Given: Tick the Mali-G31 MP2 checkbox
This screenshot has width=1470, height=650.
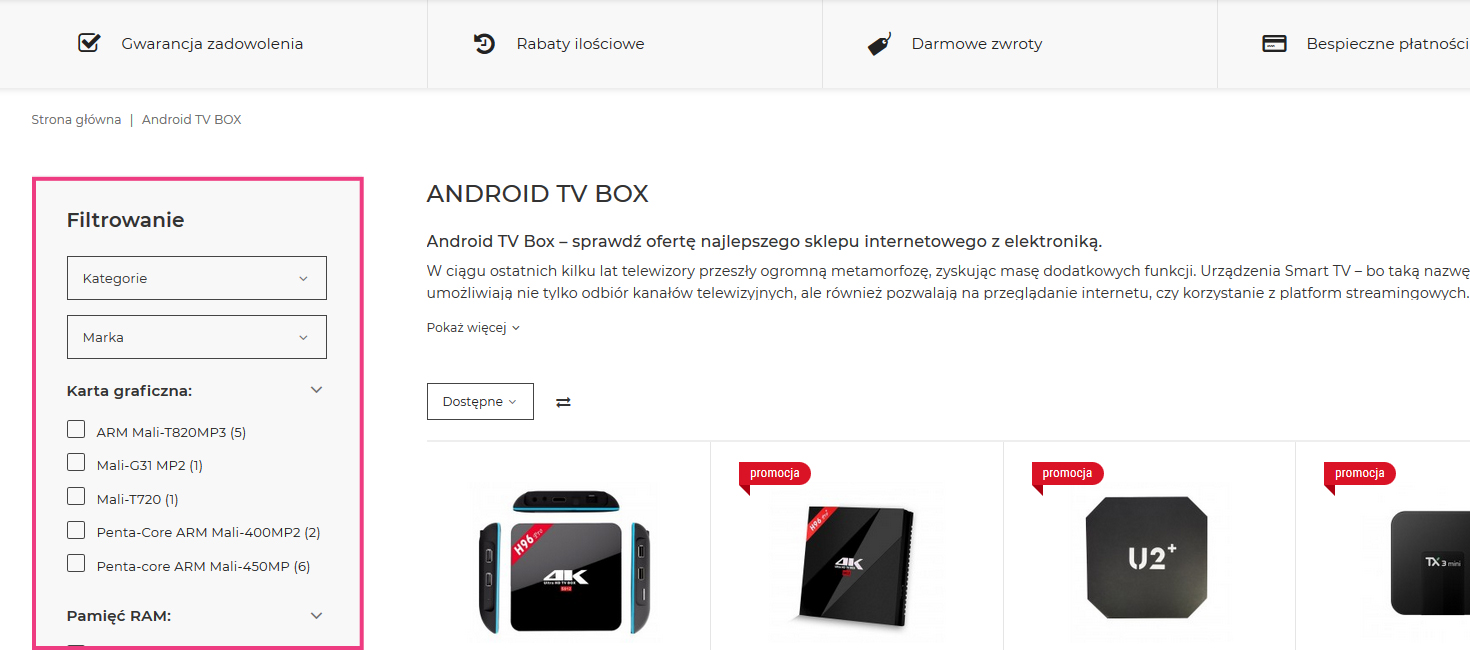Looking at the screenshot, I should coord(76,462).
